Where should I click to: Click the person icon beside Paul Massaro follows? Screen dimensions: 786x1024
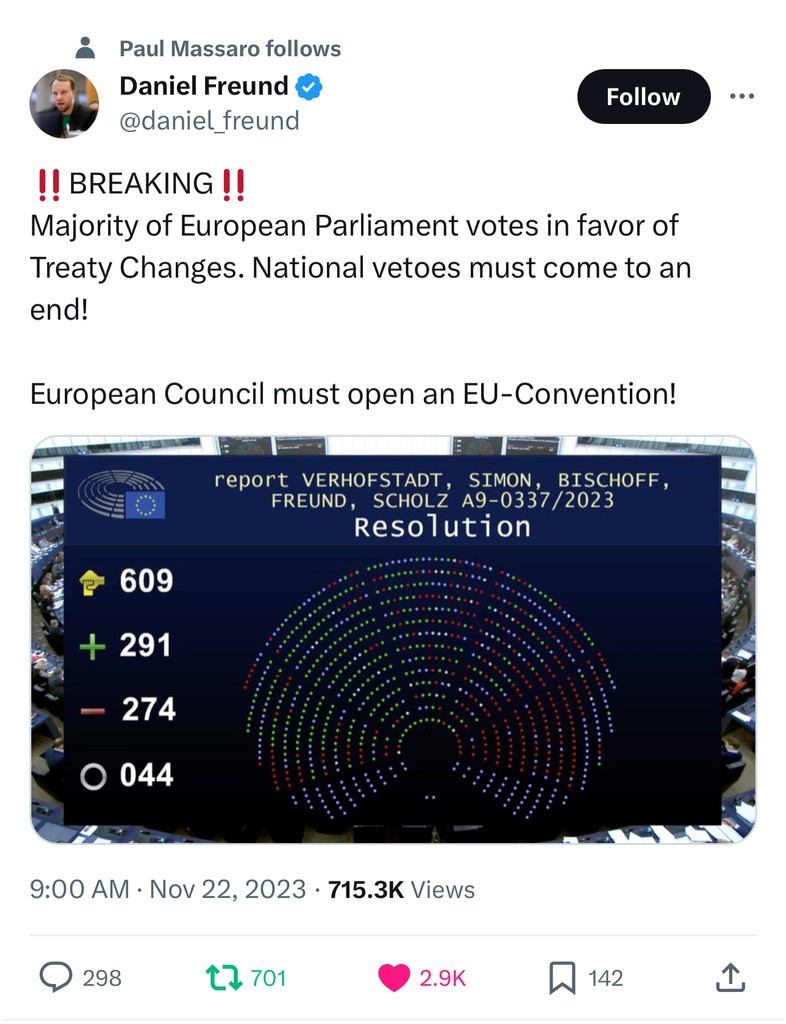point(86,47)
